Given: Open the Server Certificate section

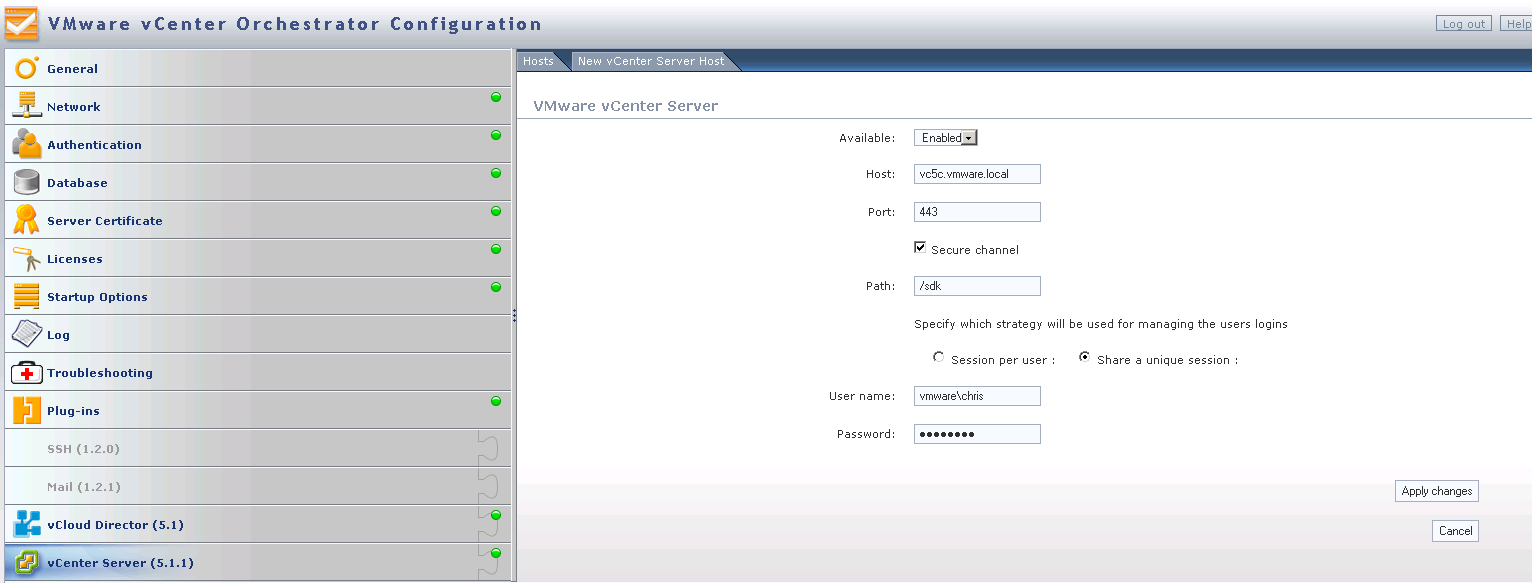Looking at the screenshot, I should (258, 220).
